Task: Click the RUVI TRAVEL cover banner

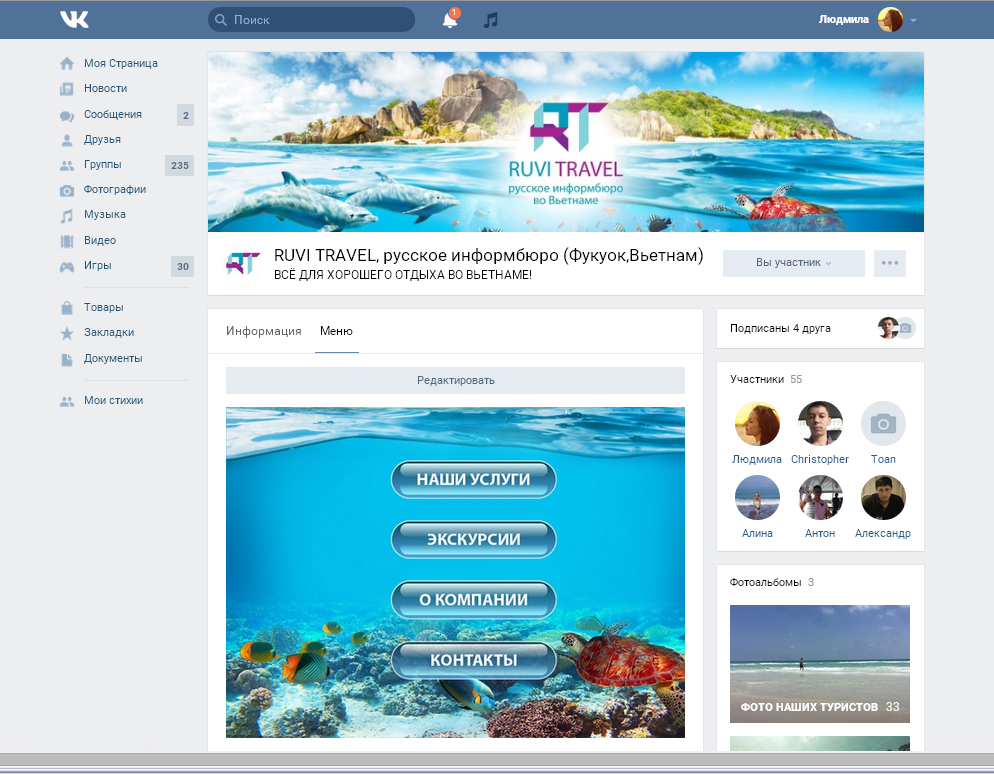Action: coord(565,142)
